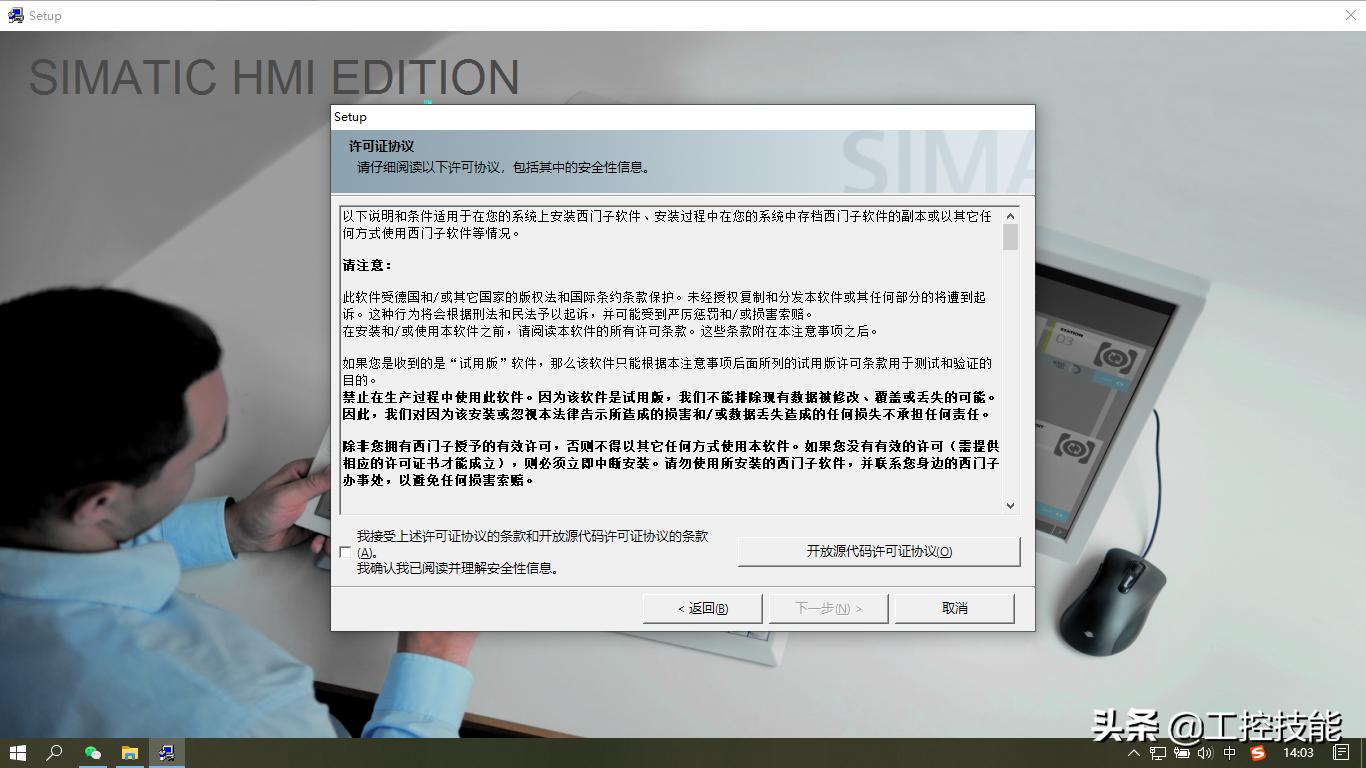Click the 返回 button to go back
Image resolution: width=1366 pixels, height=768 pixels.
tap(701, 607)
